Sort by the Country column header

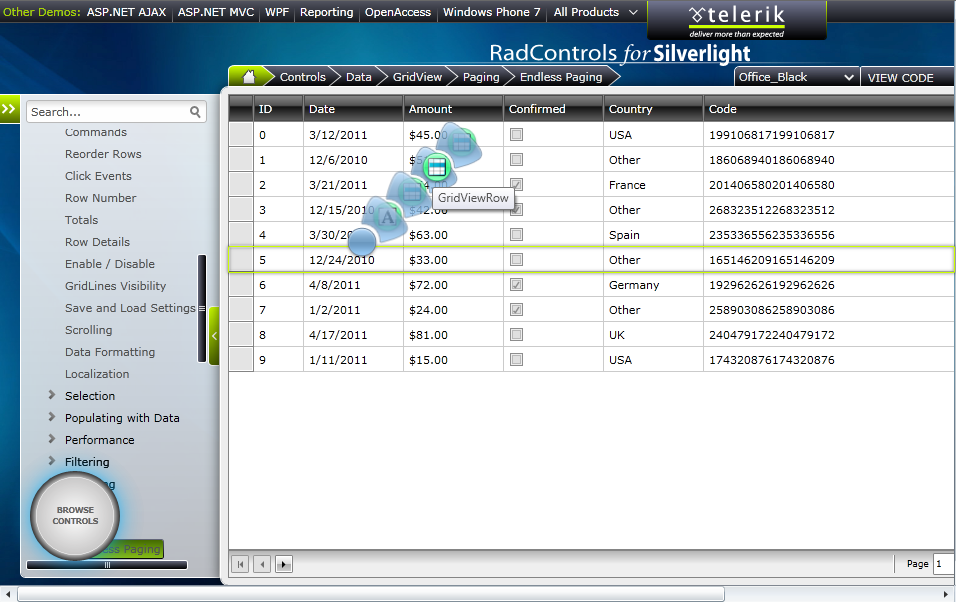(x=653, y=109)
